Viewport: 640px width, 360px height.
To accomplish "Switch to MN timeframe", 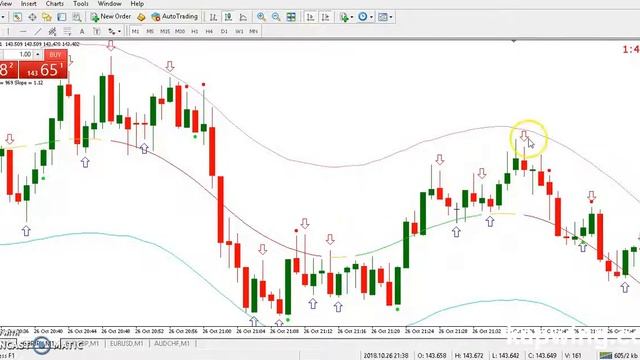I will click(x=253, y=31).
